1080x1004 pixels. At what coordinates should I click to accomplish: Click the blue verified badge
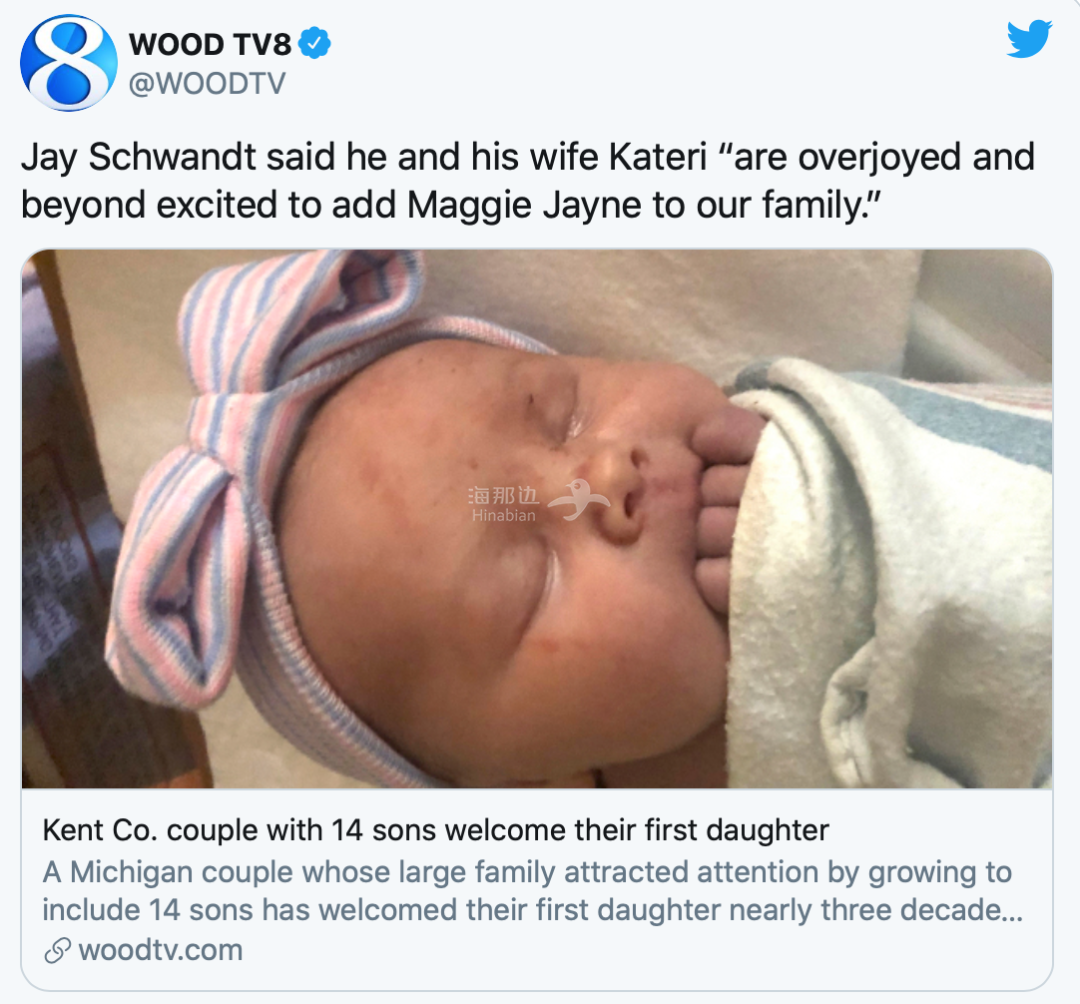pos(315,43)
